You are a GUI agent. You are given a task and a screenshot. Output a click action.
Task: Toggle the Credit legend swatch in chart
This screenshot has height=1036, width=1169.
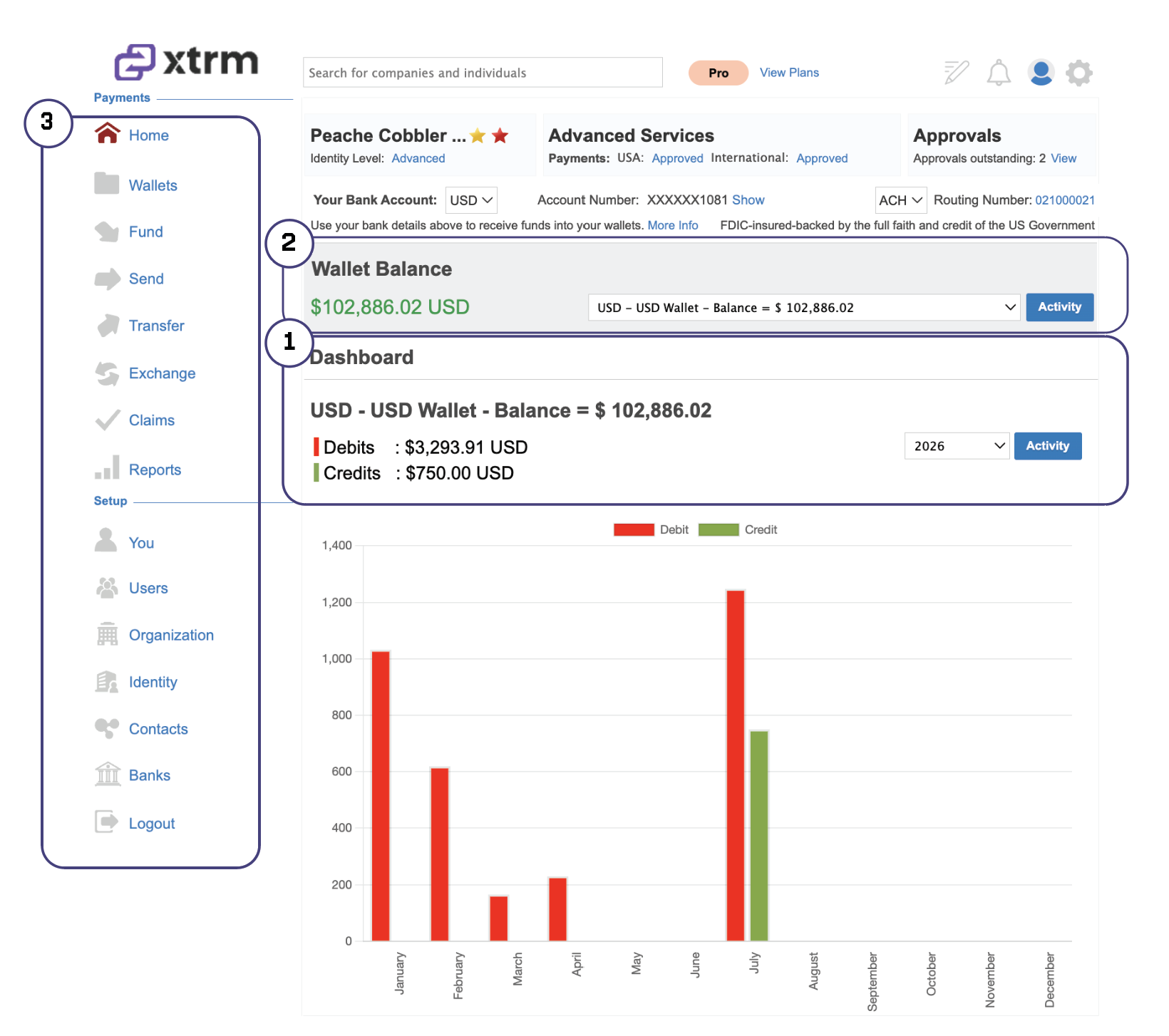pos(719,529)
